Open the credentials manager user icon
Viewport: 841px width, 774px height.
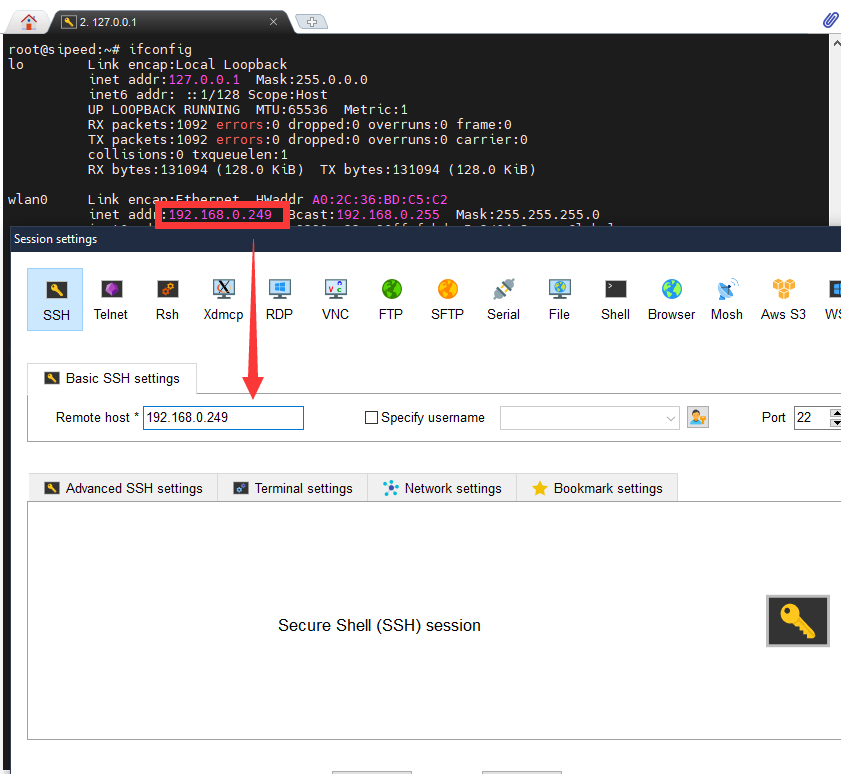tap(698, 417)
